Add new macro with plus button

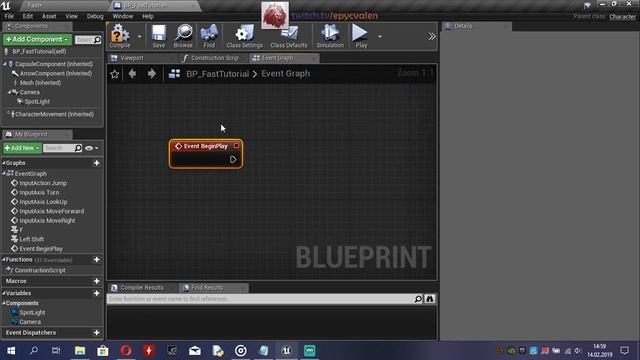tap(96, 281)
